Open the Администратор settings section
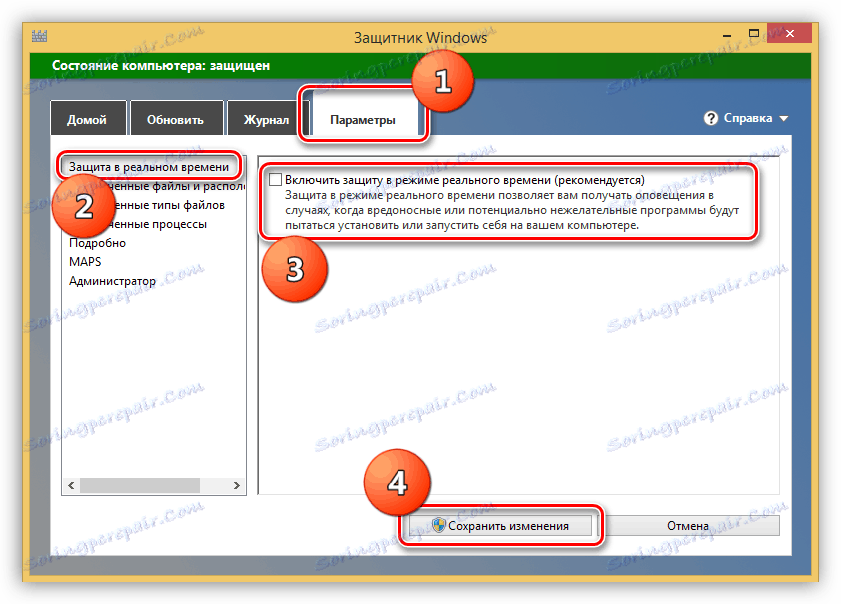The height and width of the screenshot is (604, 841). point(115,280)
